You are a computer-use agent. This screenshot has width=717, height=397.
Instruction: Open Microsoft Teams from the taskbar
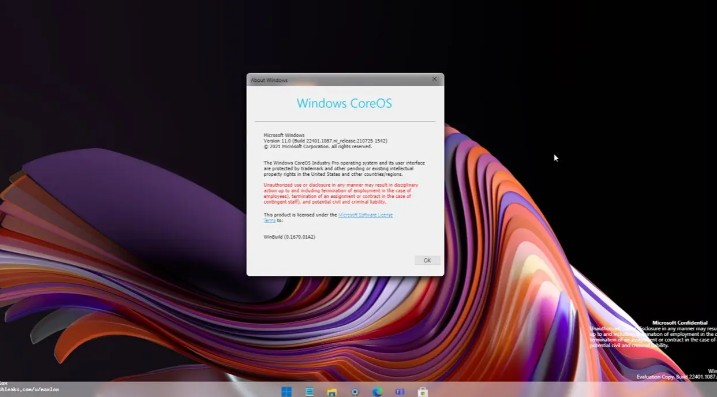coord(400,392)
